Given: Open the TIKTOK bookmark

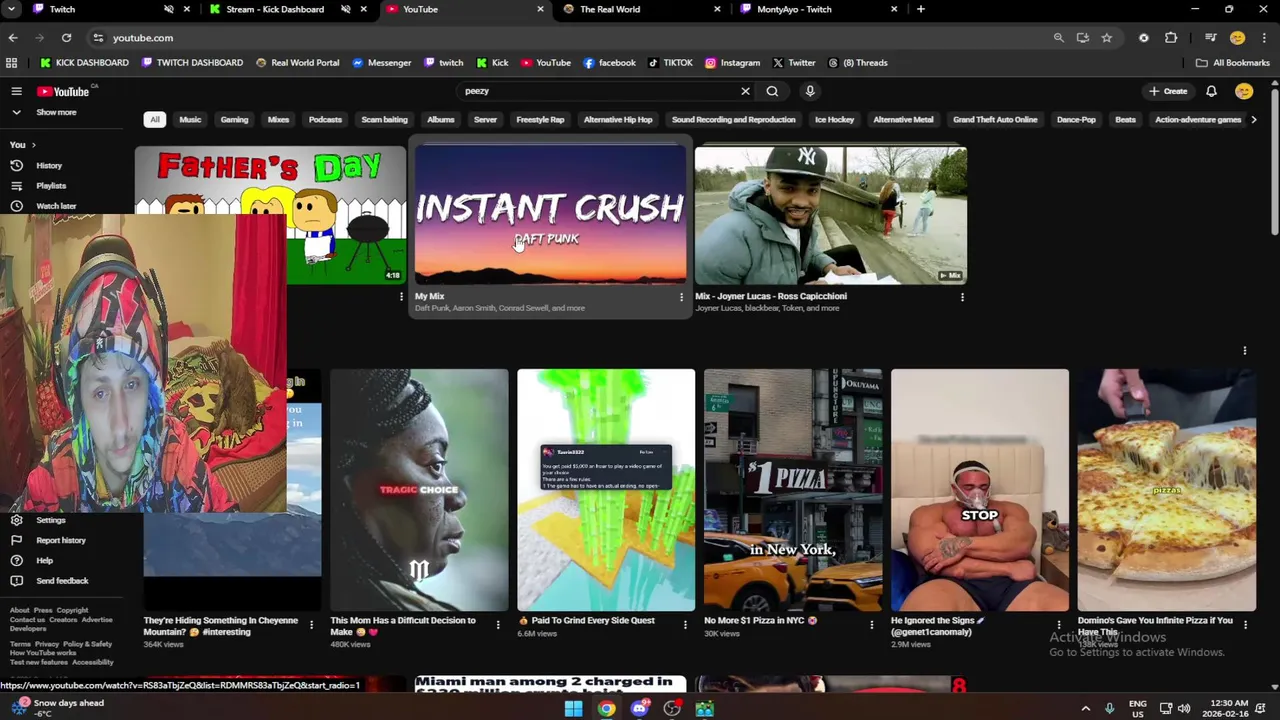Looking at the screenshot, I should [670, 63].
